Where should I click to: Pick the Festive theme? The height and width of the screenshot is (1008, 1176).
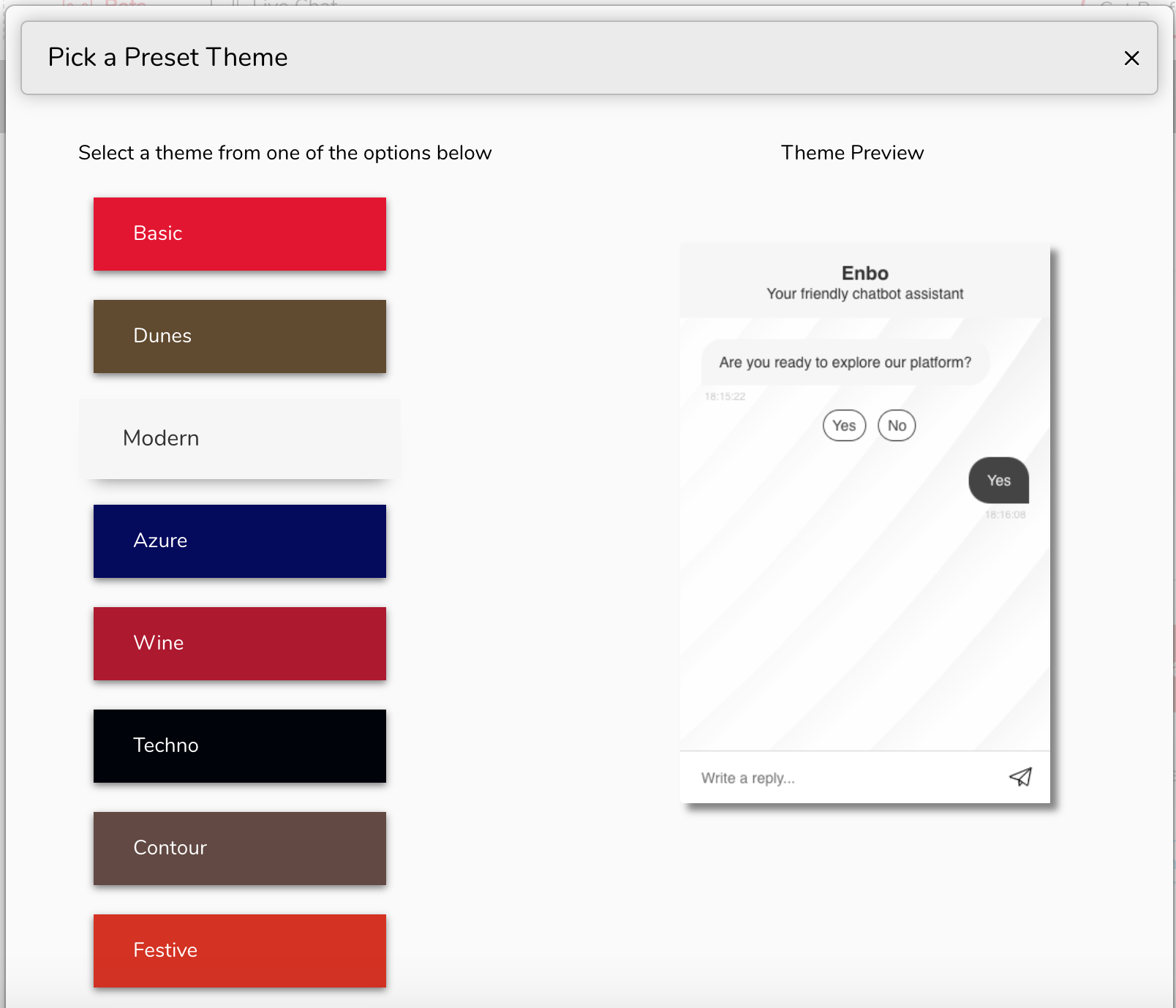[x=240, y=951]
